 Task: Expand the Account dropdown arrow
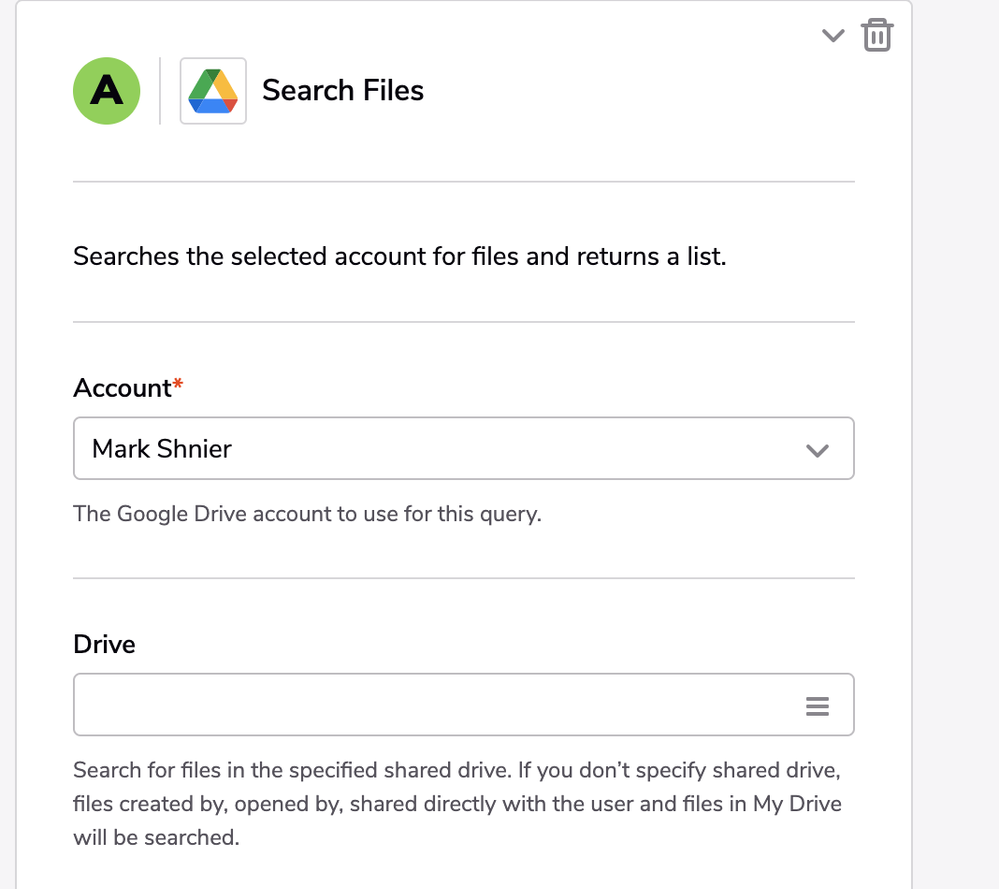pyautogui.click(x=817, y=450)
